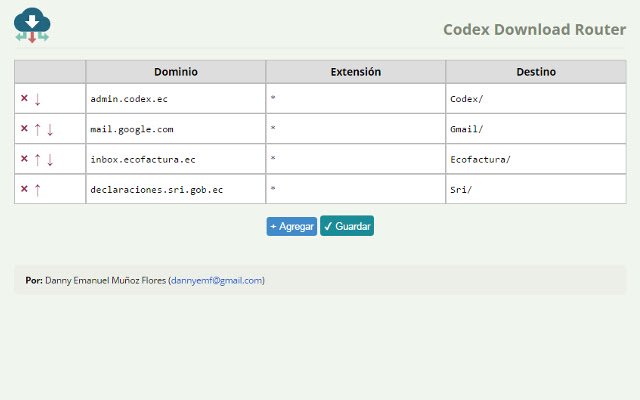640x400 pixels.
Task: Move admin.codex.ec rule down
Action: [37, 99]
